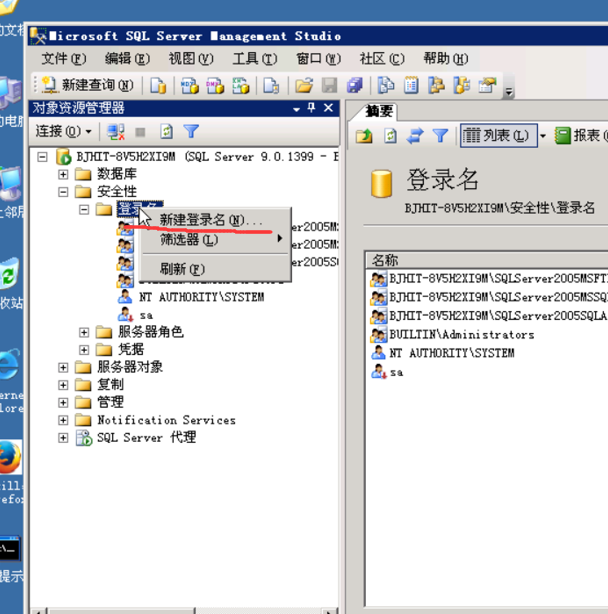Open Object Explorer window position dropdown arrow
This screenshot has height=614, width=608.
pos(296,109)
